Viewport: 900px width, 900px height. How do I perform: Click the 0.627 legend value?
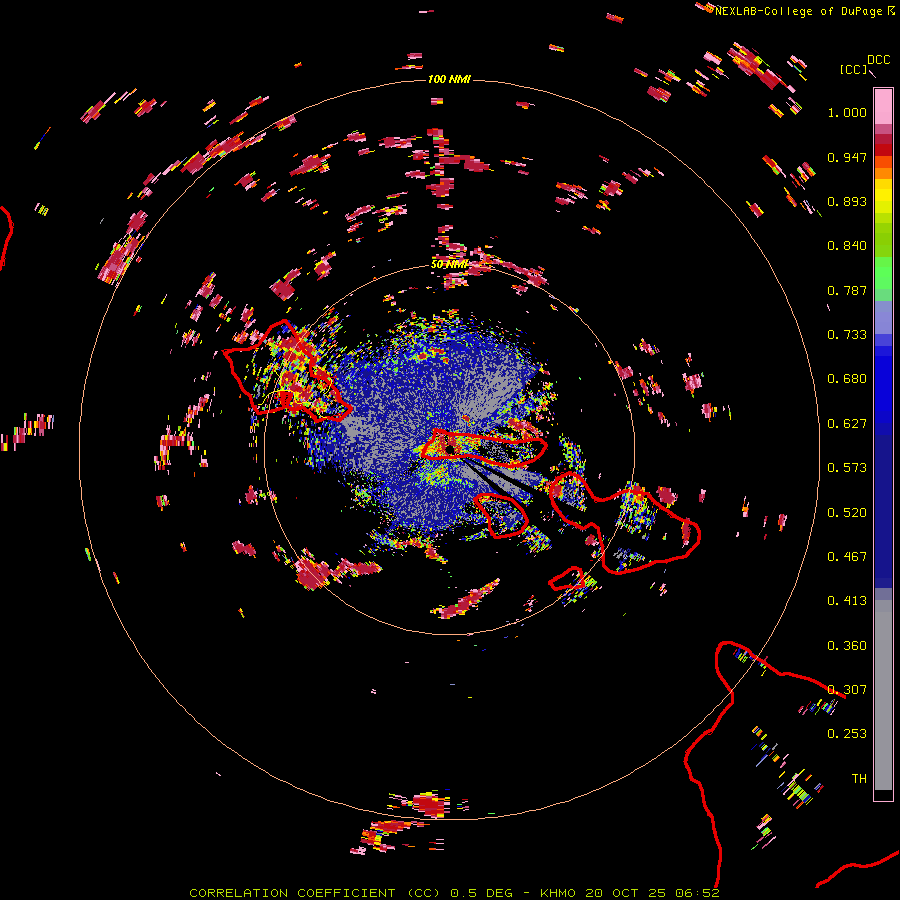coord(847,424)
